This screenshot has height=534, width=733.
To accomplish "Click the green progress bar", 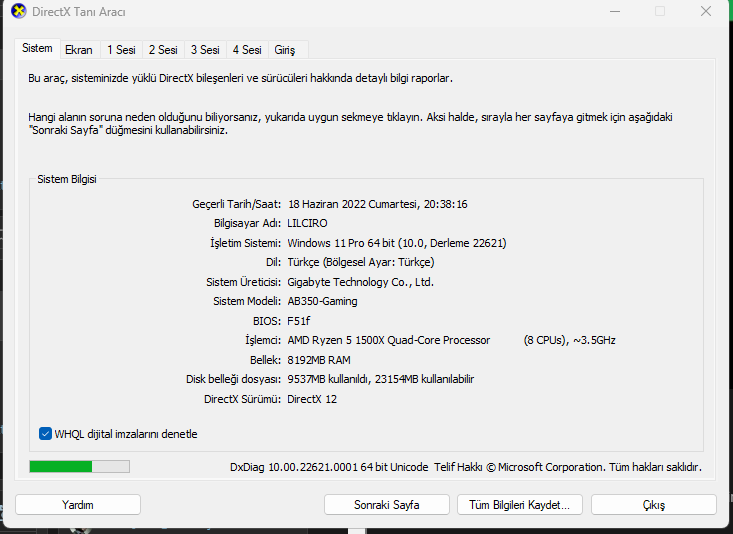I will (x=79, y=466).
